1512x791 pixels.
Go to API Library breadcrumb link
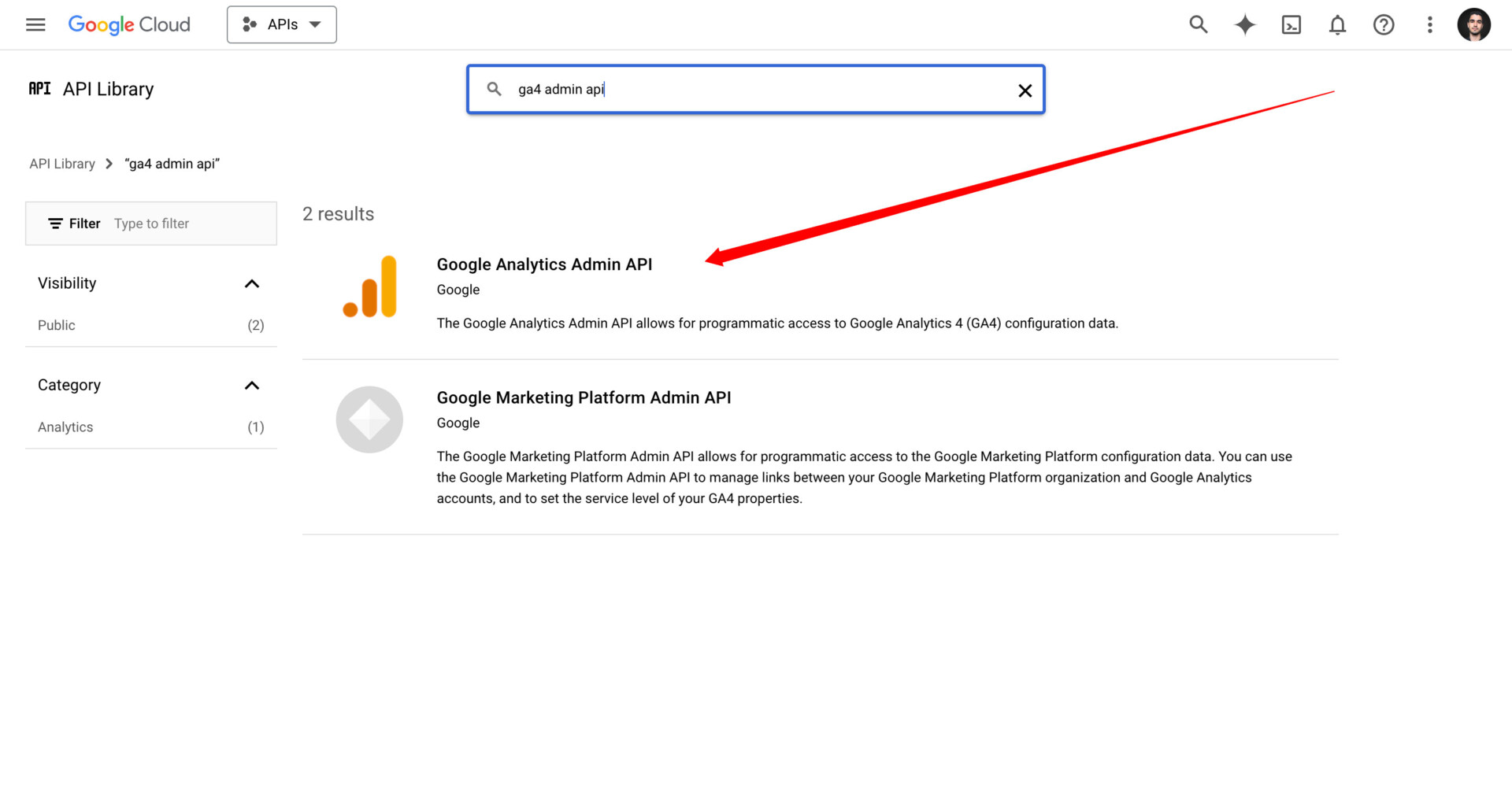(62, 164)
